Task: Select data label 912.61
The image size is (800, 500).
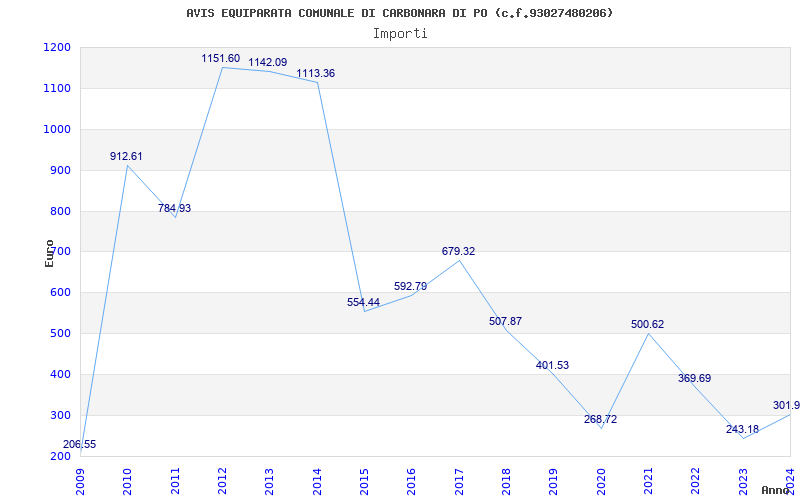Action: (x=126, y=156)
